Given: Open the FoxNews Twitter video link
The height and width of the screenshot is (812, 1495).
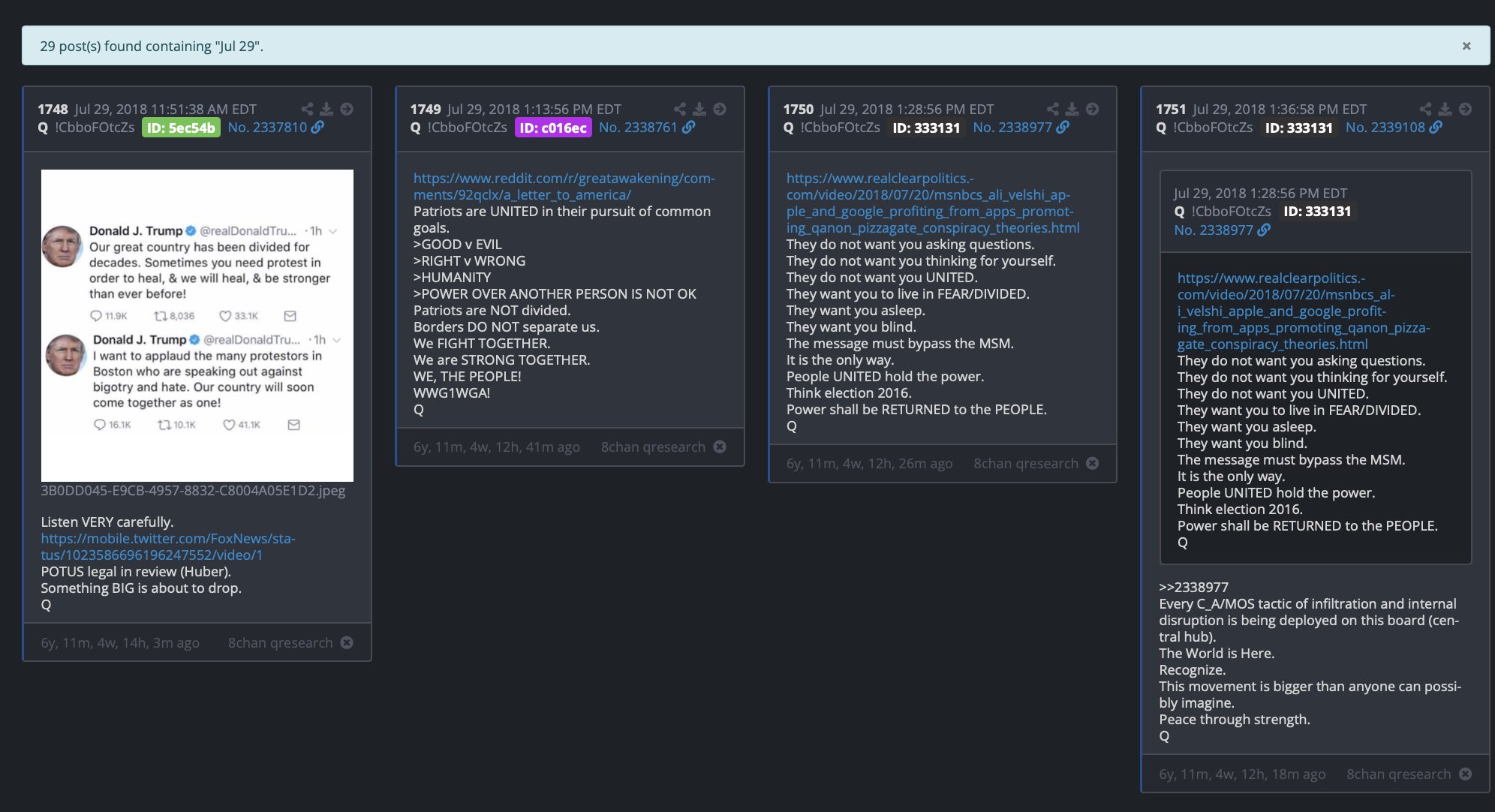Looking at the screenshot, I should 168,546.
